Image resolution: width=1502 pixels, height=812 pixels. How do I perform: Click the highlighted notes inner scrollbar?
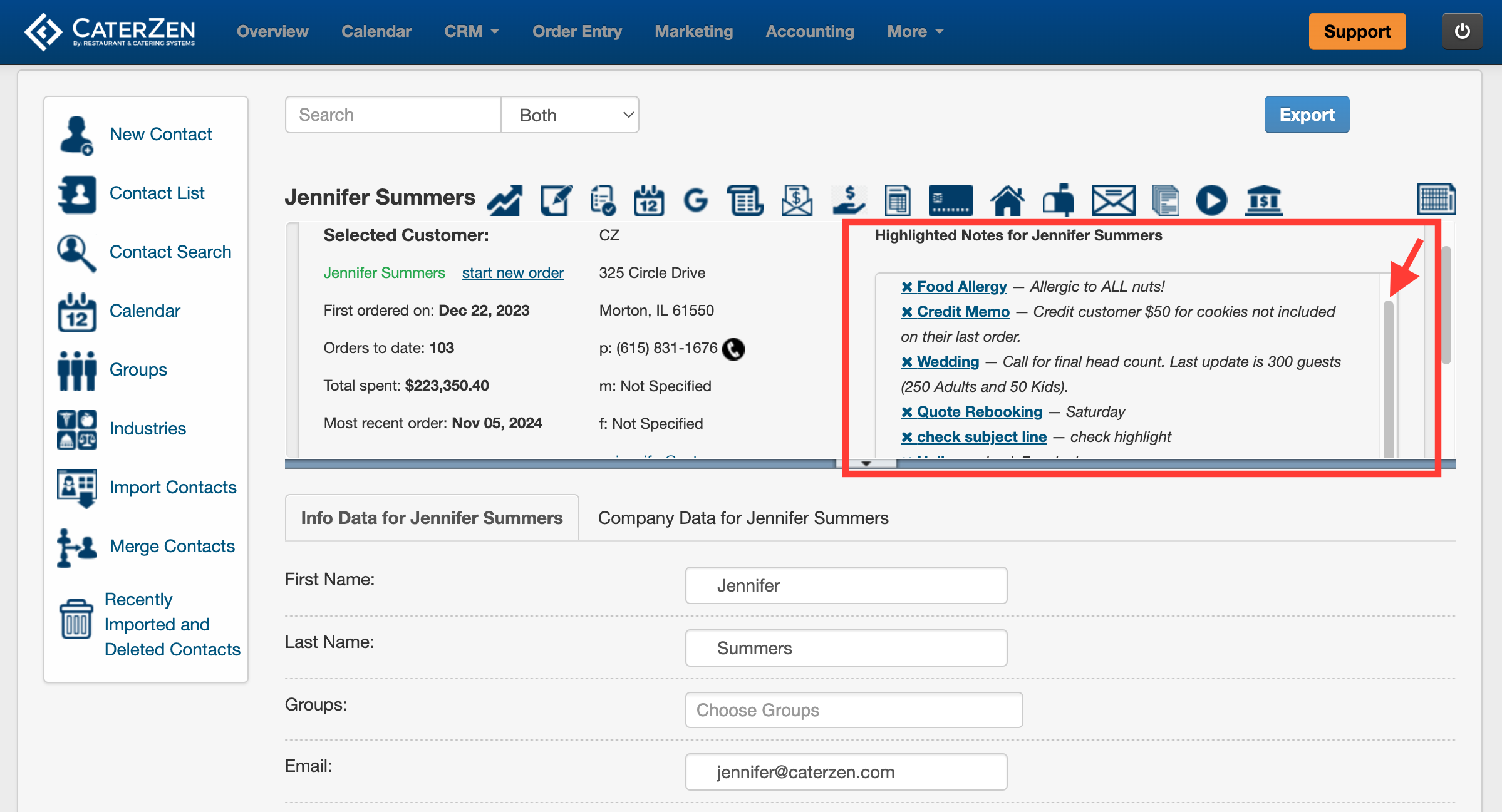[1388, 376]
